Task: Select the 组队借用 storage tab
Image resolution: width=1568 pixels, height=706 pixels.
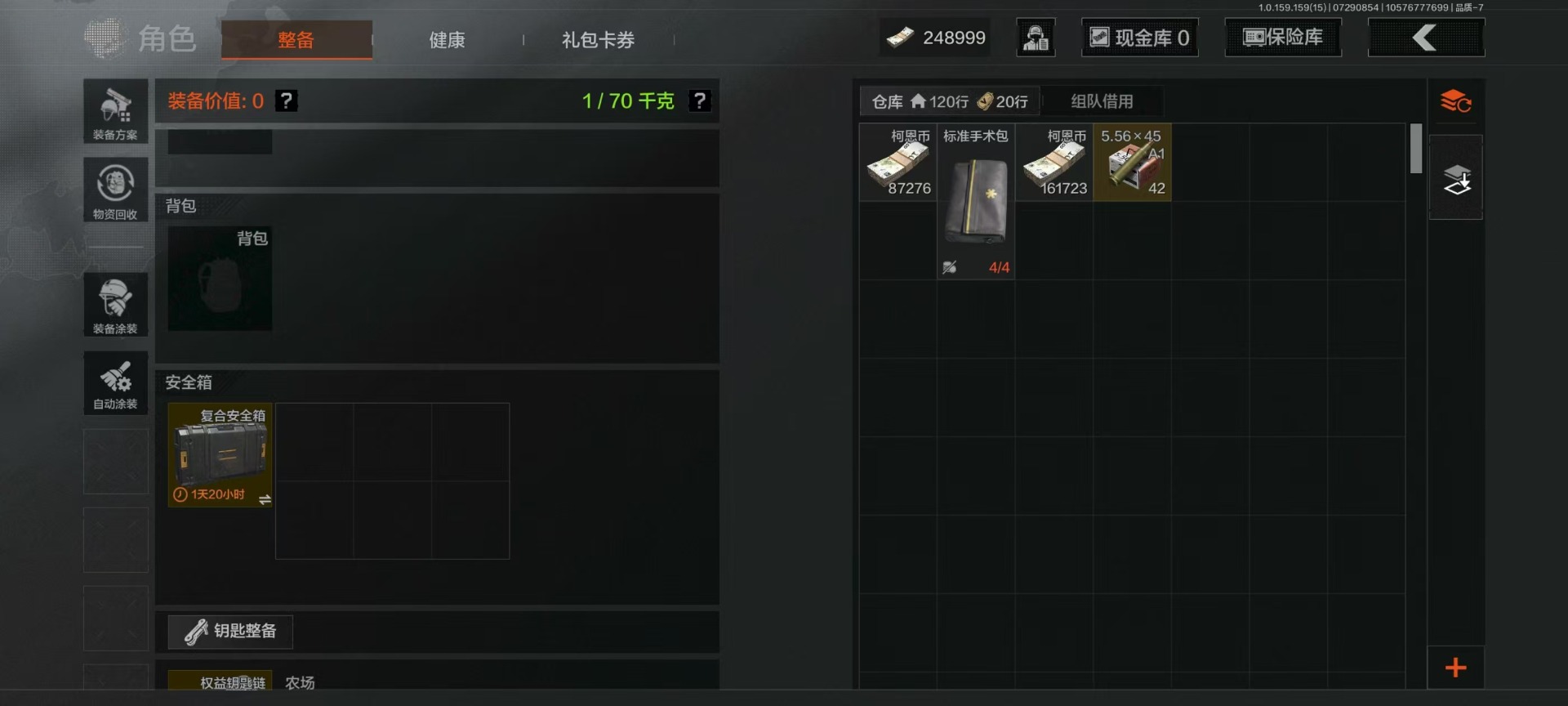Action: (x=1102, y=101)
